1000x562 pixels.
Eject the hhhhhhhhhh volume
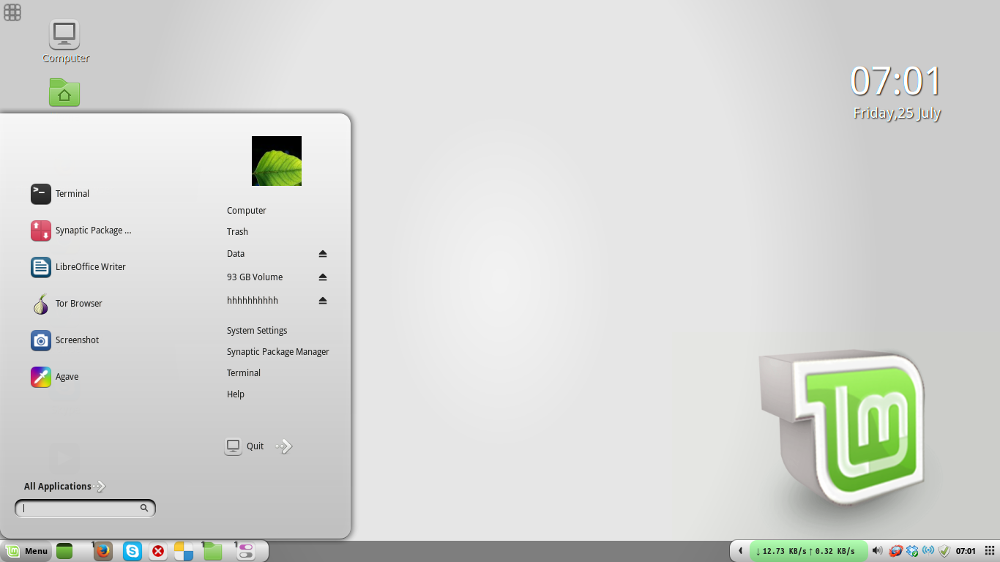[323, 300]
